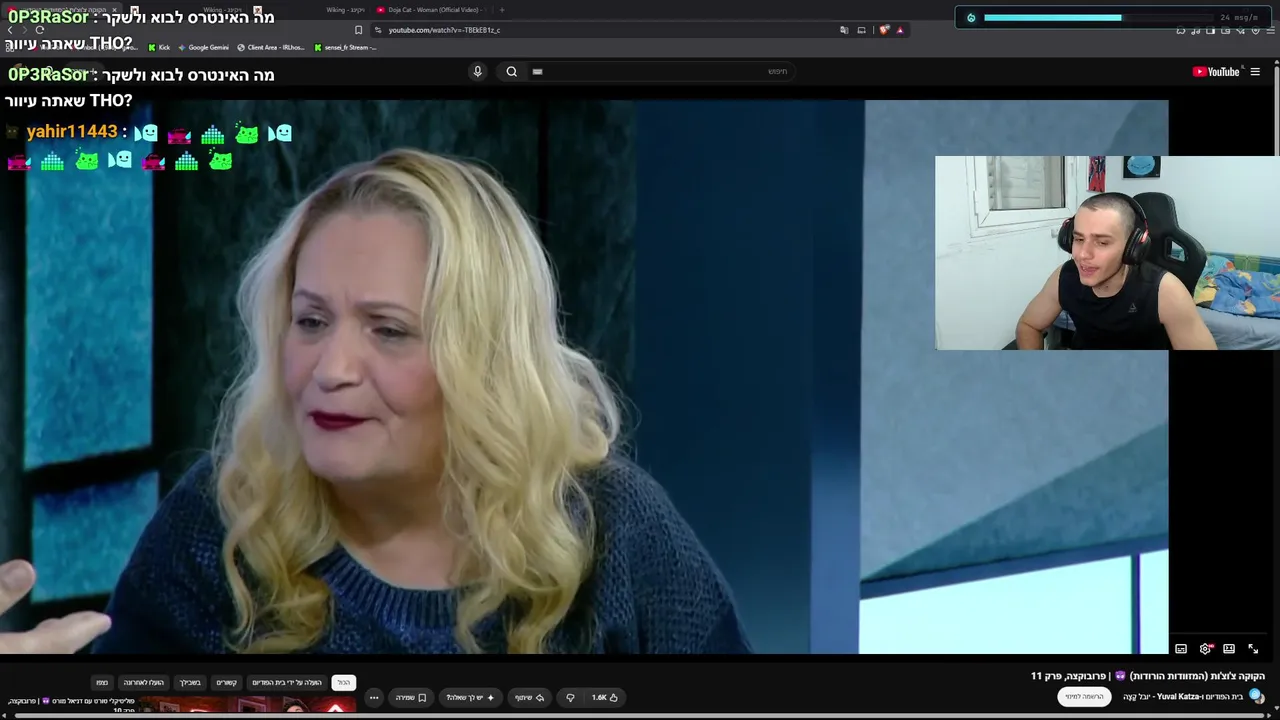This screenshot has width=1280, height=720.
Task: Subscribe to the Yuval Katza channel
Action: (1084, 696)
